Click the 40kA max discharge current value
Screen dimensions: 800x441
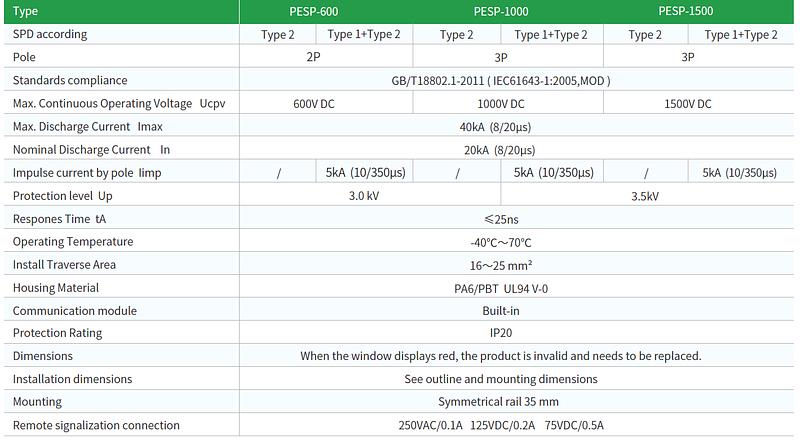point(500,127)
